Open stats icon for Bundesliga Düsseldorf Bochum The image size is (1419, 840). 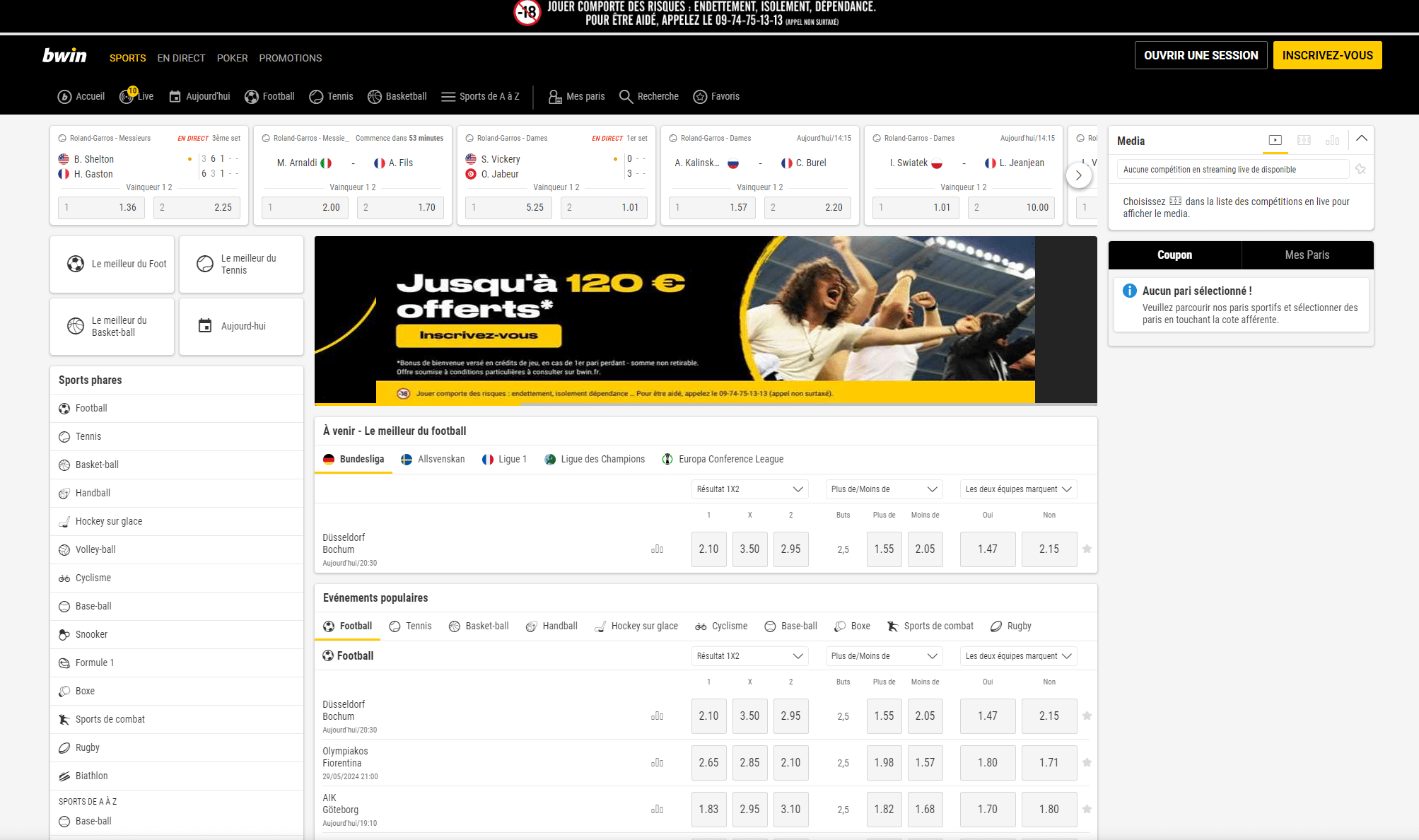(658, 549)
